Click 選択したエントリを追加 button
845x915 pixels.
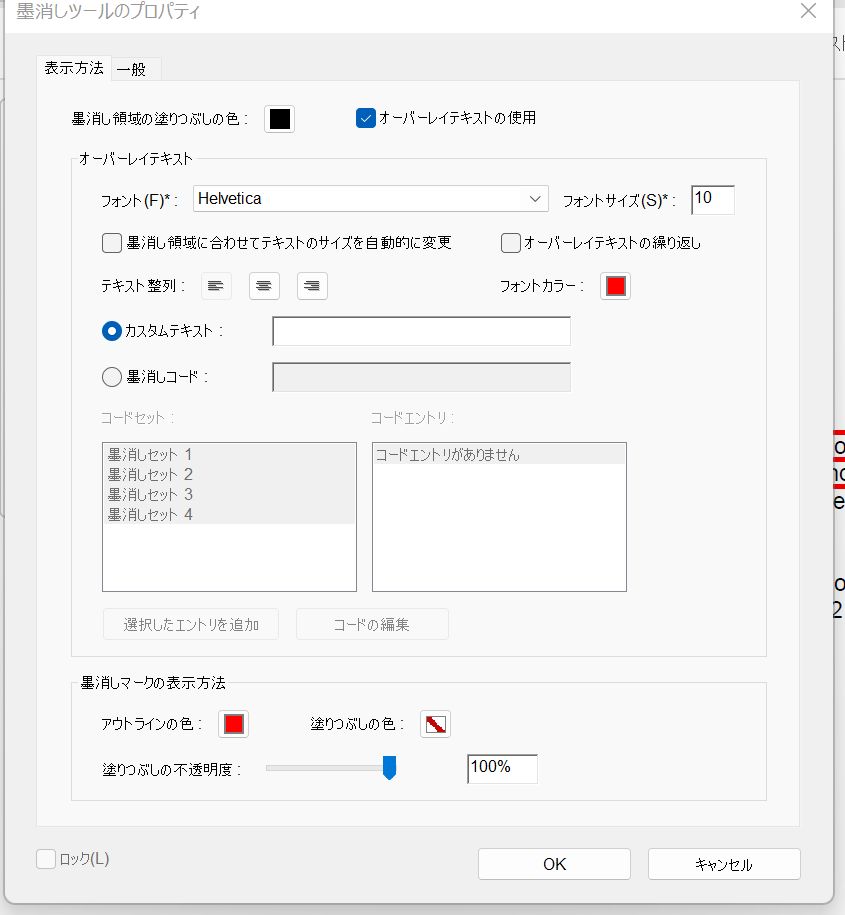[191, 624]
